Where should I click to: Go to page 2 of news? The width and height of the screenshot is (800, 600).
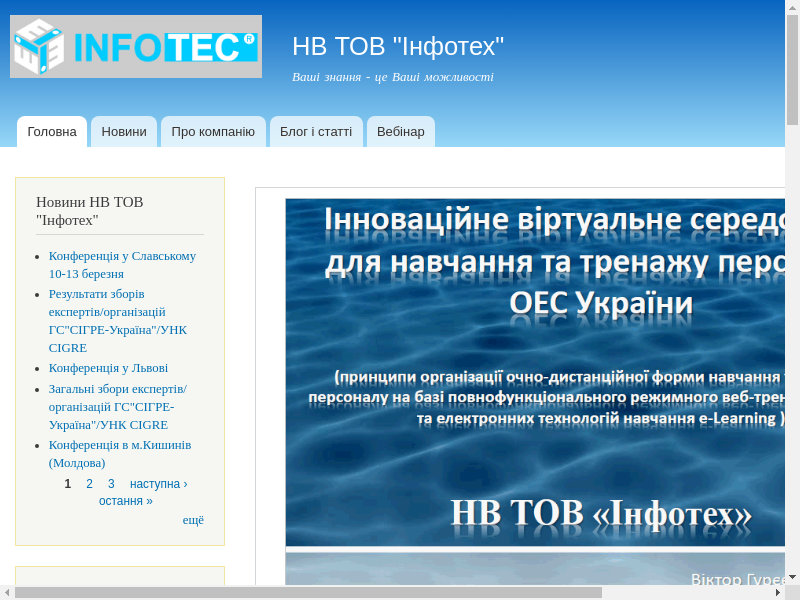pyautogui.click(x=89, y=484)
